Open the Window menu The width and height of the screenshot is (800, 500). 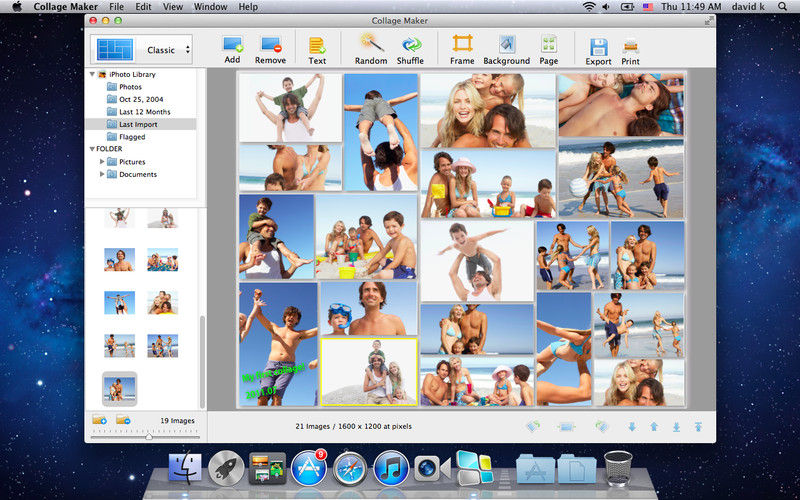211,7
